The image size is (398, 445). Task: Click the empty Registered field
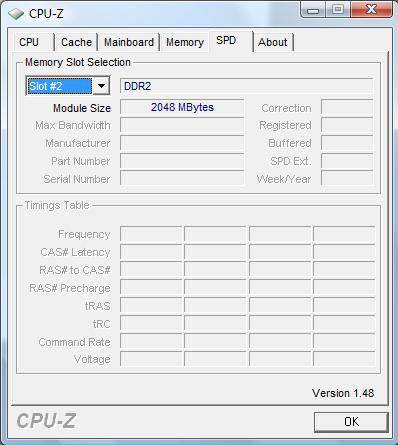(x=347, y=125)
